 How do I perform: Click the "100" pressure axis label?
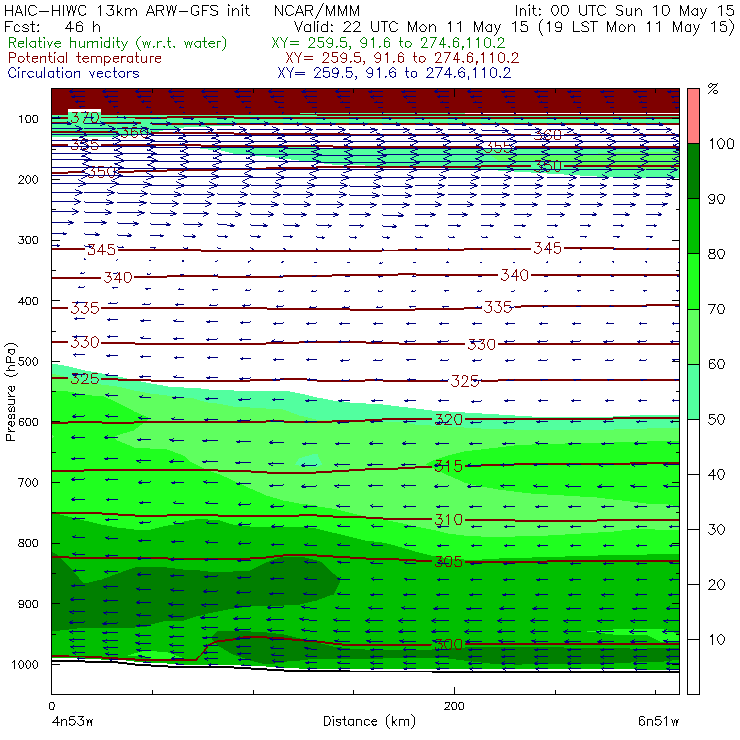click(28, 119)
